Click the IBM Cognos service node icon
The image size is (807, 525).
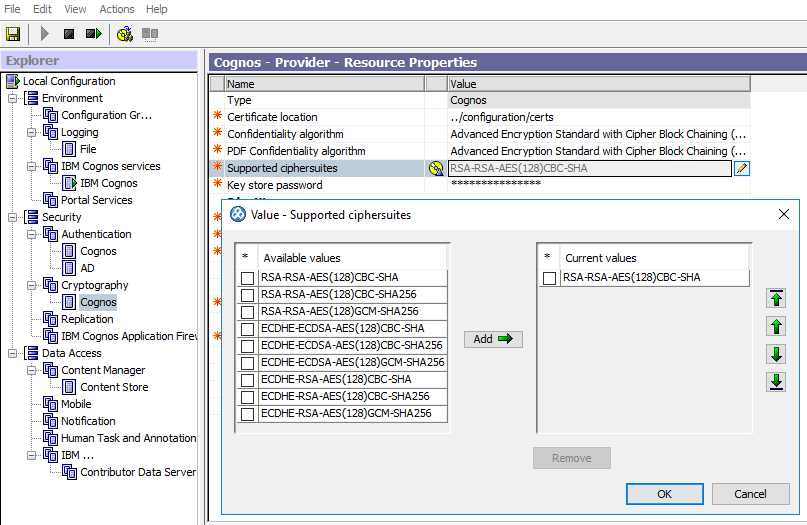[x=69, y=183]
